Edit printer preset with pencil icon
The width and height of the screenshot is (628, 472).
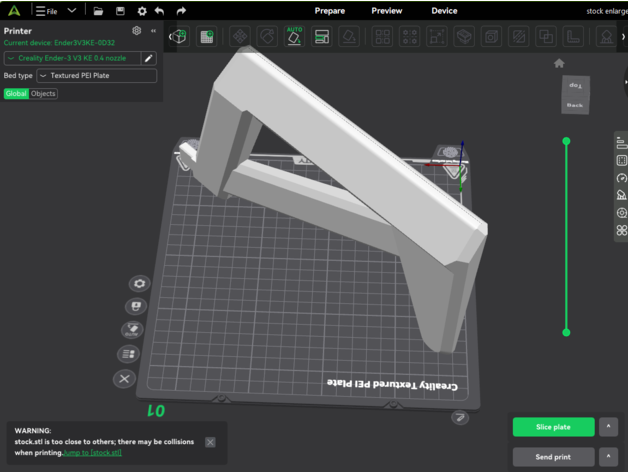(x=148, y=58)
